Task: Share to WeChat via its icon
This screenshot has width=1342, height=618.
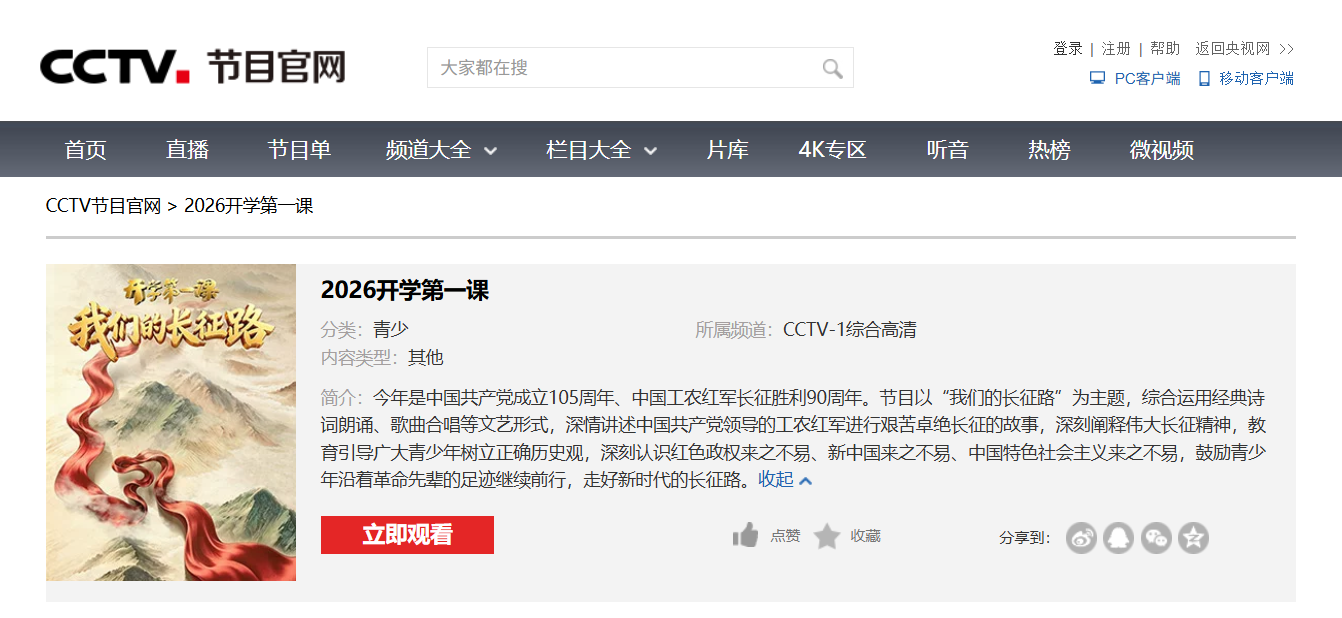Action: click(1156, 538)
